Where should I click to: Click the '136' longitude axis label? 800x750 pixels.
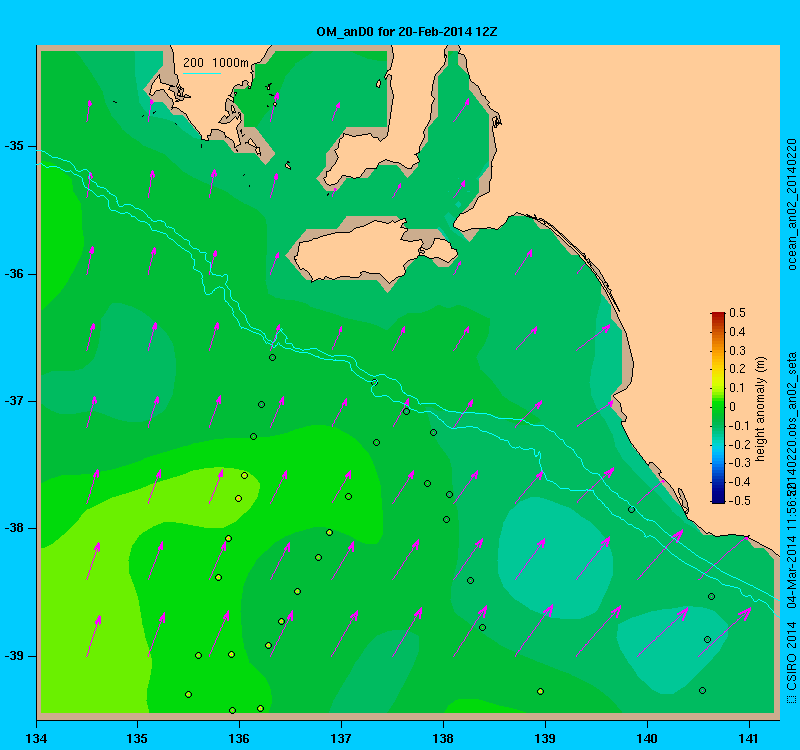(239, 738)
